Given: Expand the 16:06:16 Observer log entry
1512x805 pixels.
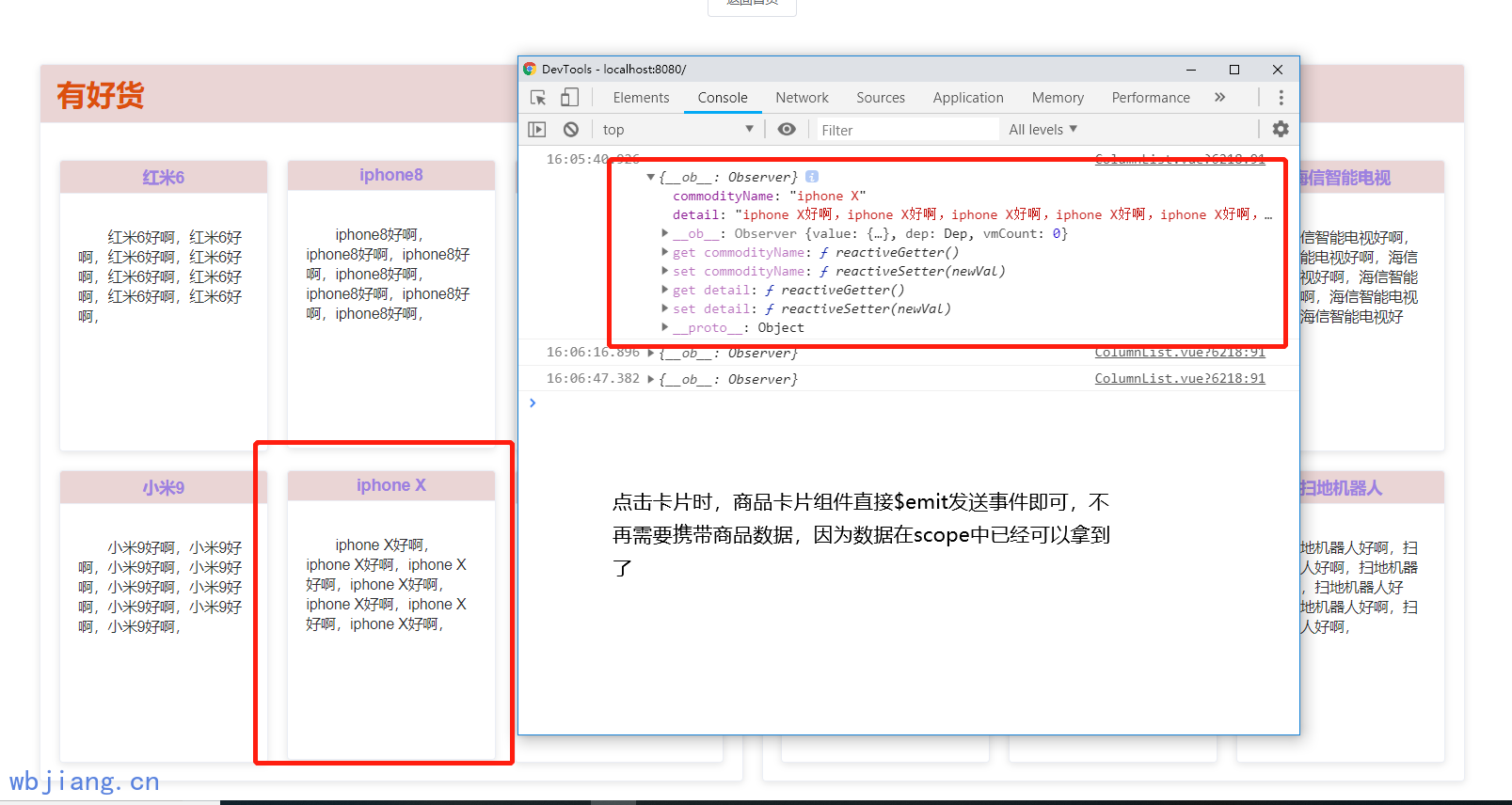Looking at the screenshot, I should tap(650, 353).
